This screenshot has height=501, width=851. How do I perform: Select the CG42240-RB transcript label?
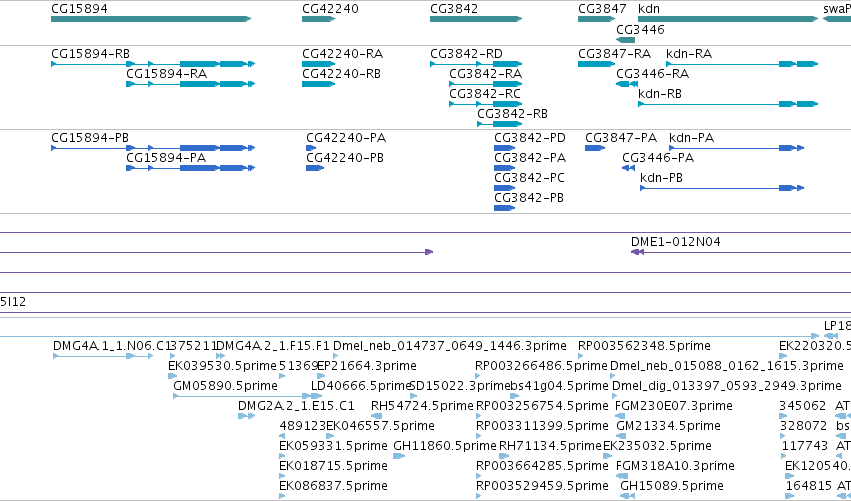[341, 74]
